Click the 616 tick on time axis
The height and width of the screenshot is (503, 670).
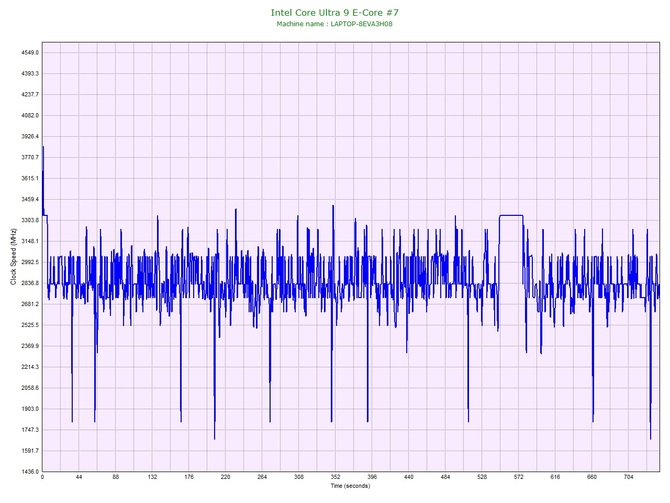[x=555, y=477]
